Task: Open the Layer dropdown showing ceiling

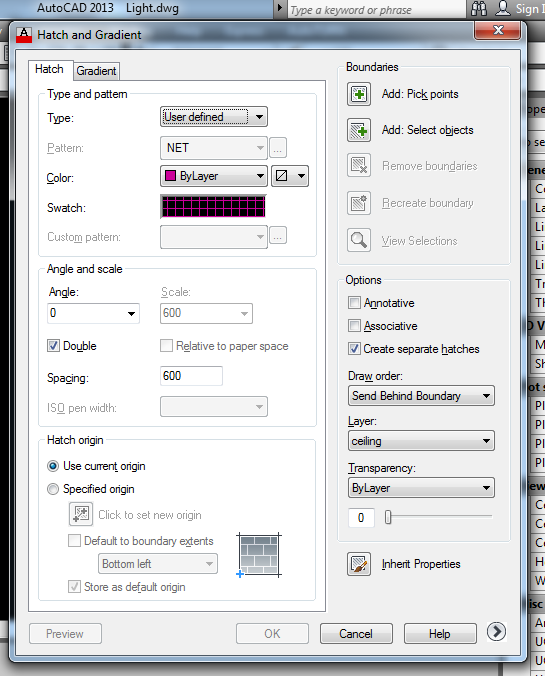Action: click(x=421, y=441)
